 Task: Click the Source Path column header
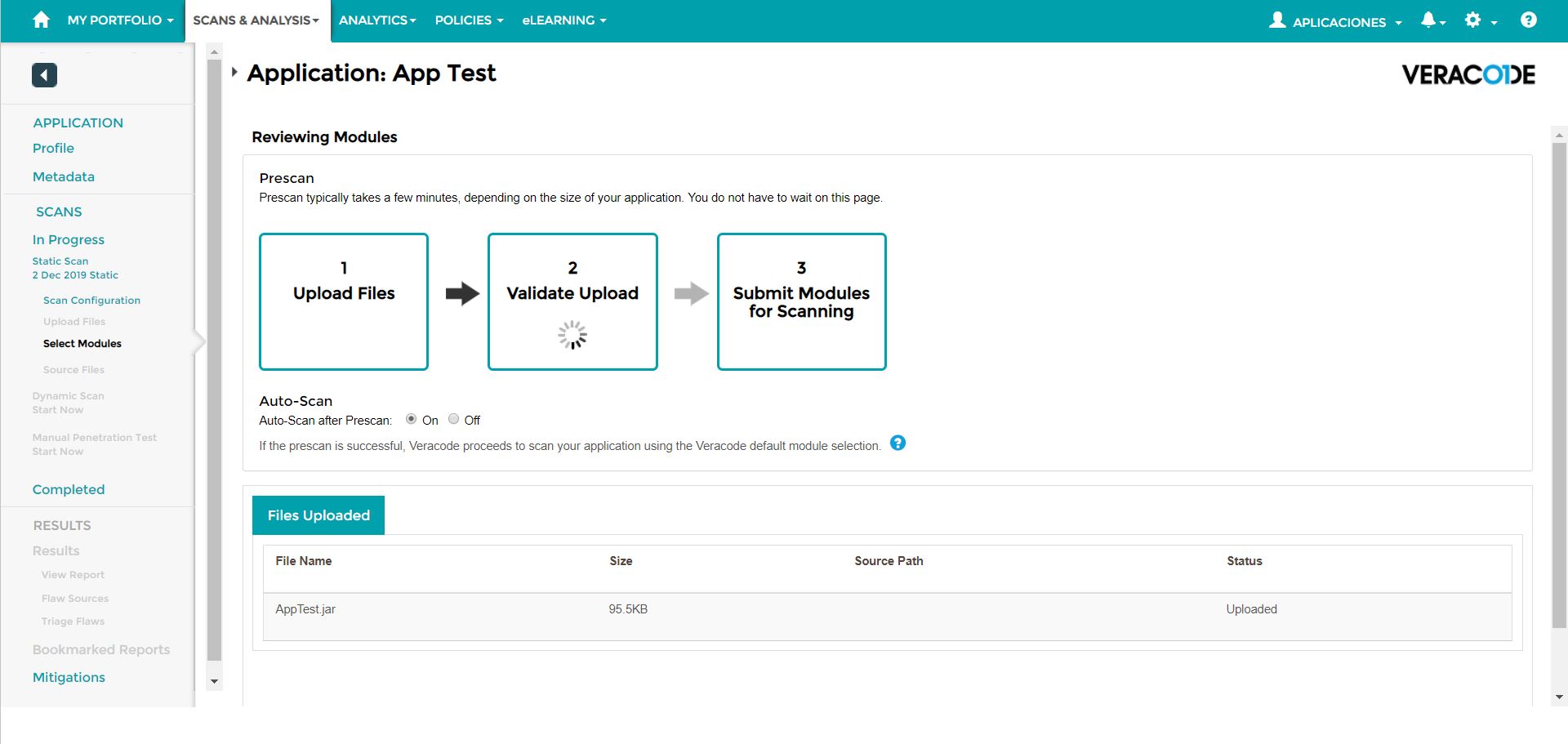(889, 561)
